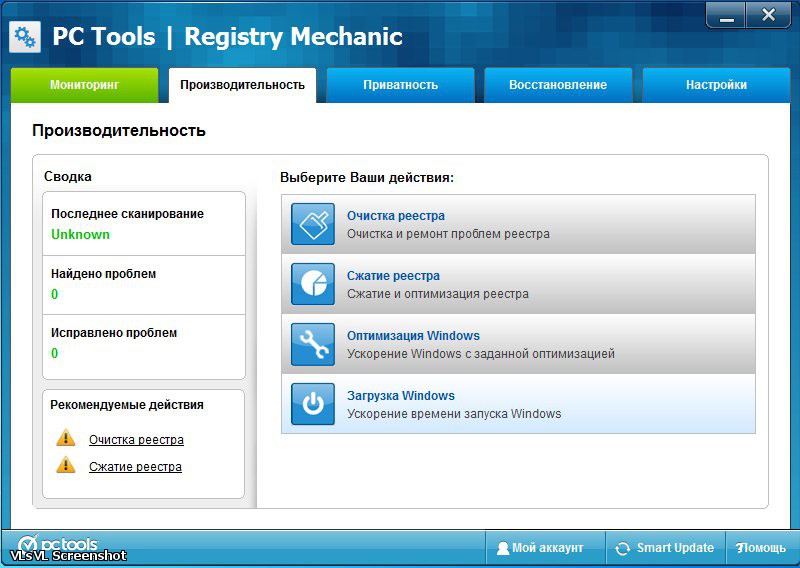Click the registry cleaning brush icon
Screen dimensions: 800x568
(312, 224)
